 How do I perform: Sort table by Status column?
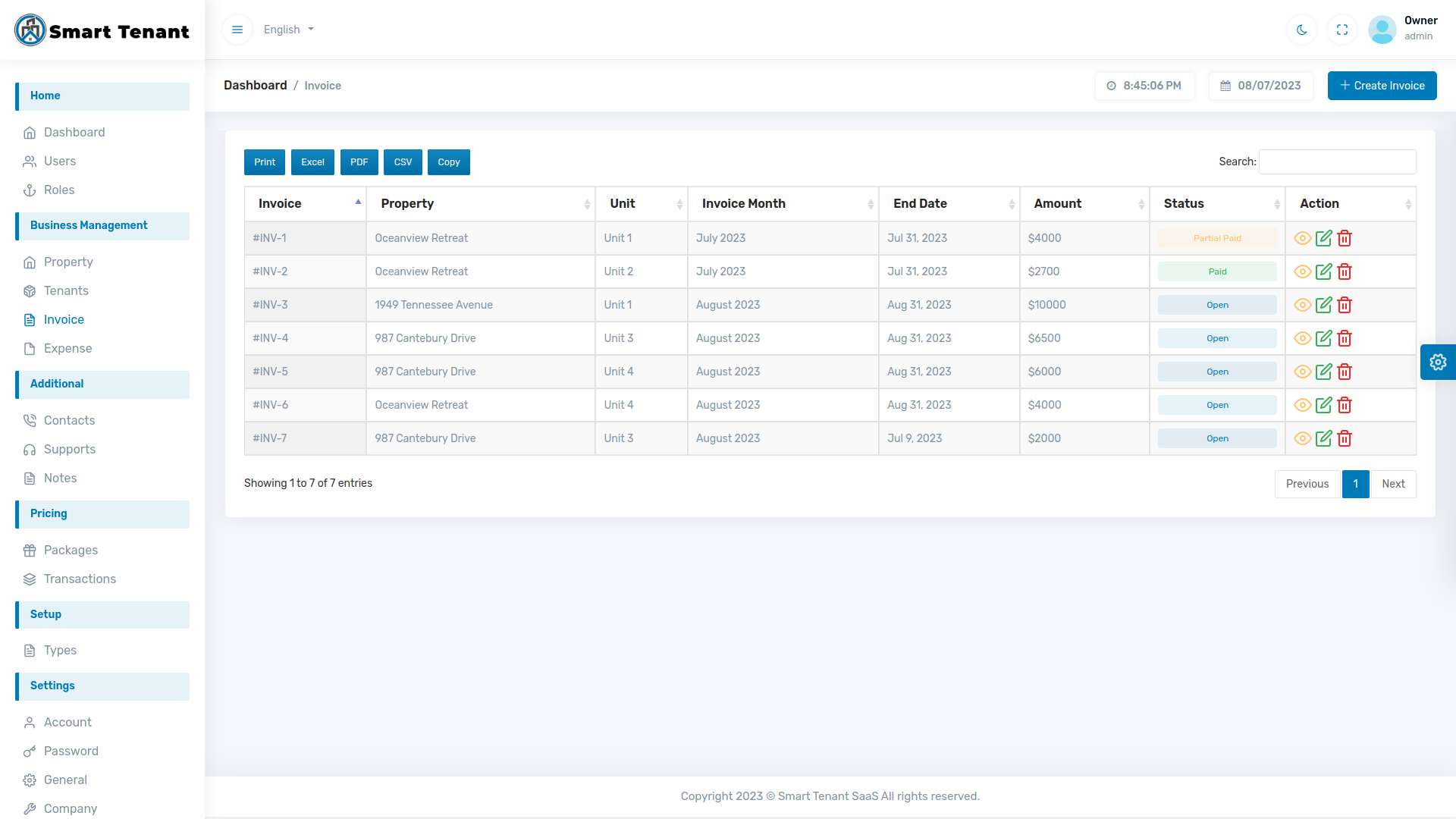(1217, 203)
